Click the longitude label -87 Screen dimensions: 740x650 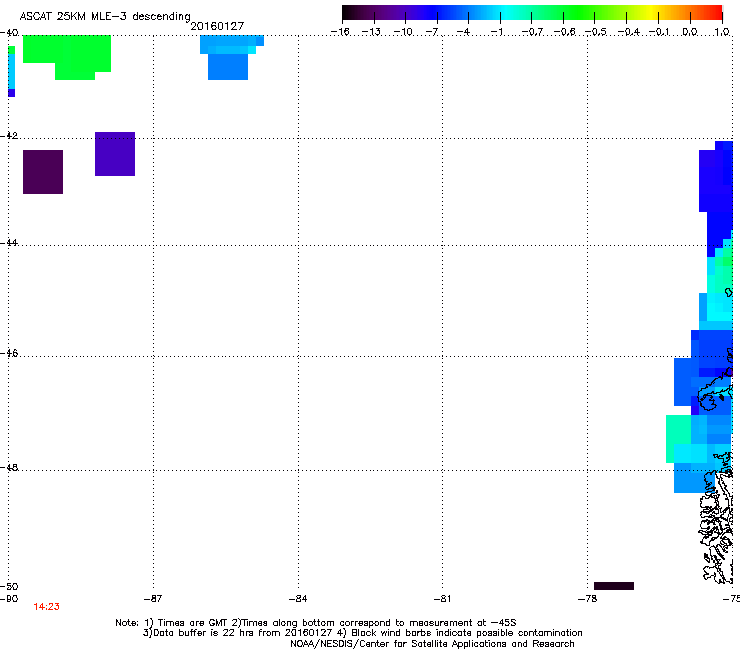point(153,599)
